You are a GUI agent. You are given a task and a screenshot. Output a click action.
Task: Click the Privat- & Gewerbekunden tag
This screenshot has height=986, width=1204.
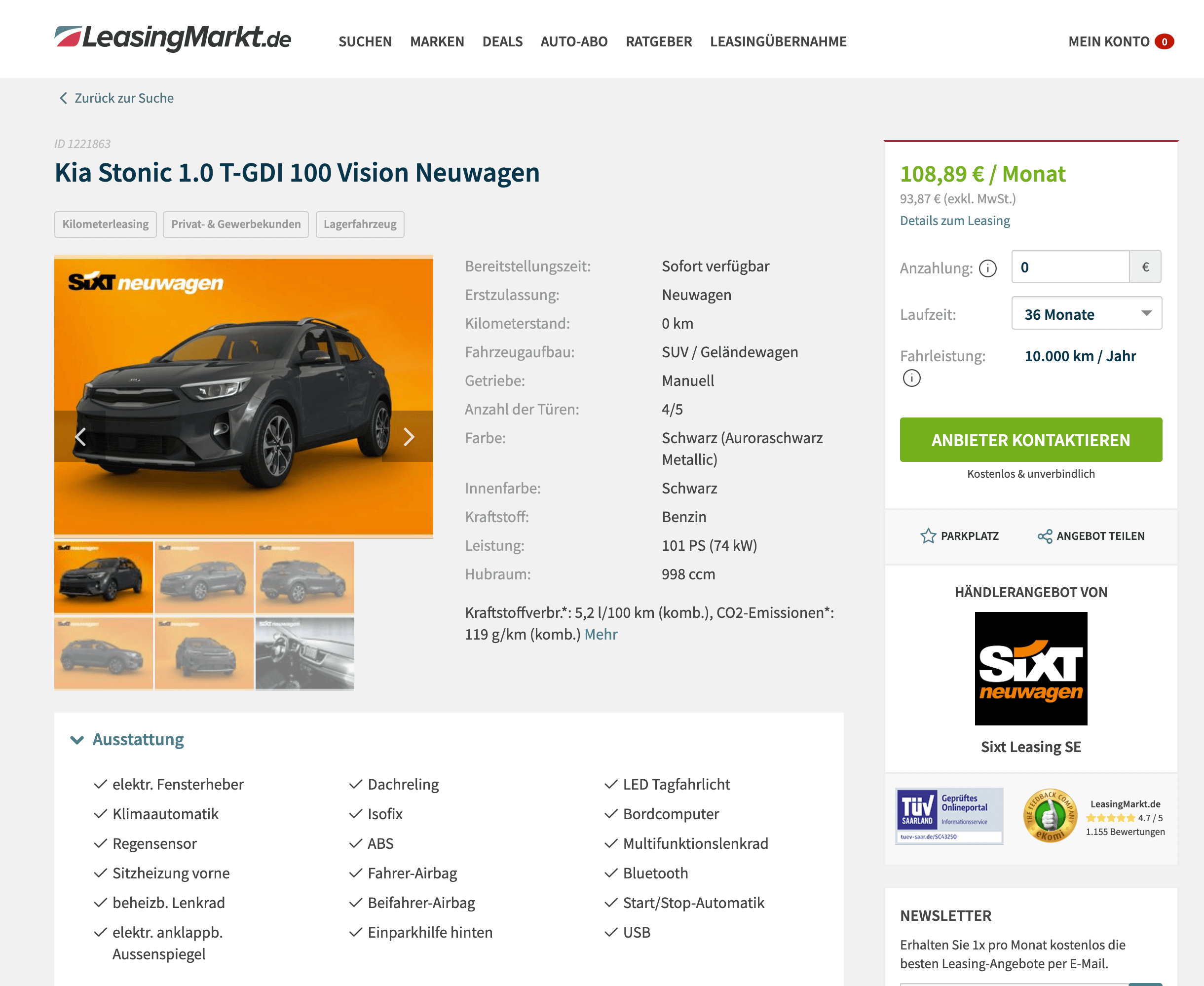236,225
